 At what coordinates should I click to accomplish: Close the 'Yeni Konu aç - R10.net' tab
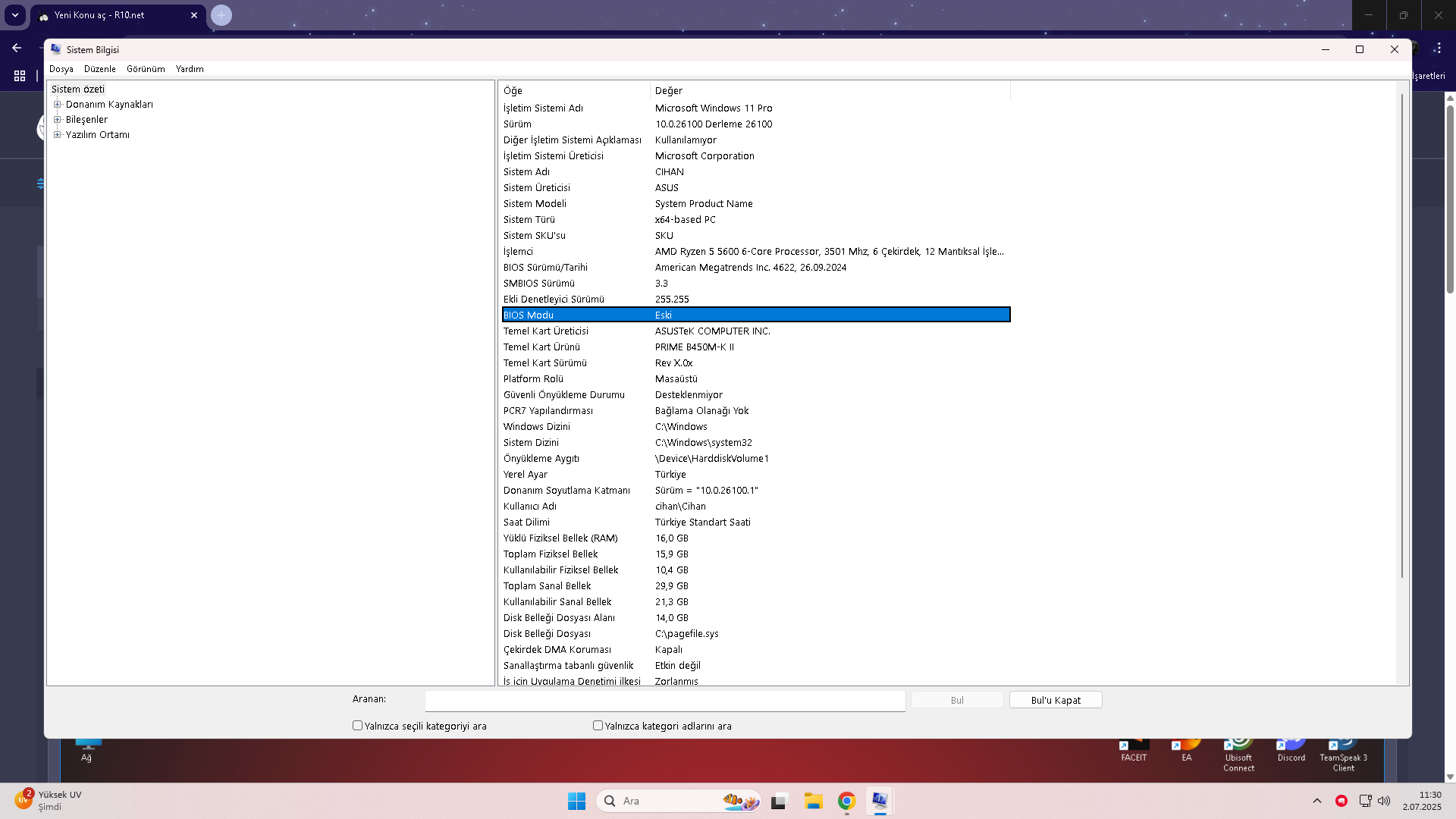tap(194, 15)
